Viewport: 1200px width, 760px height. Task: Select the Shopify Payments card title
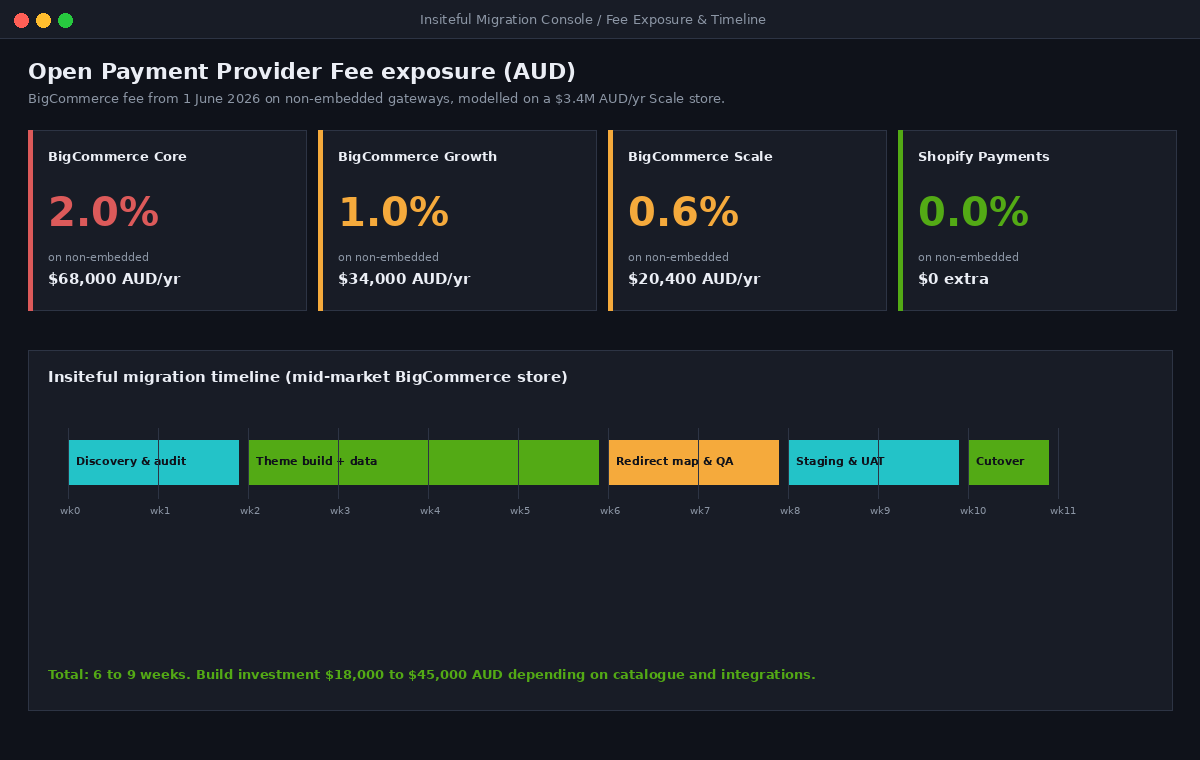coord(984,157)
